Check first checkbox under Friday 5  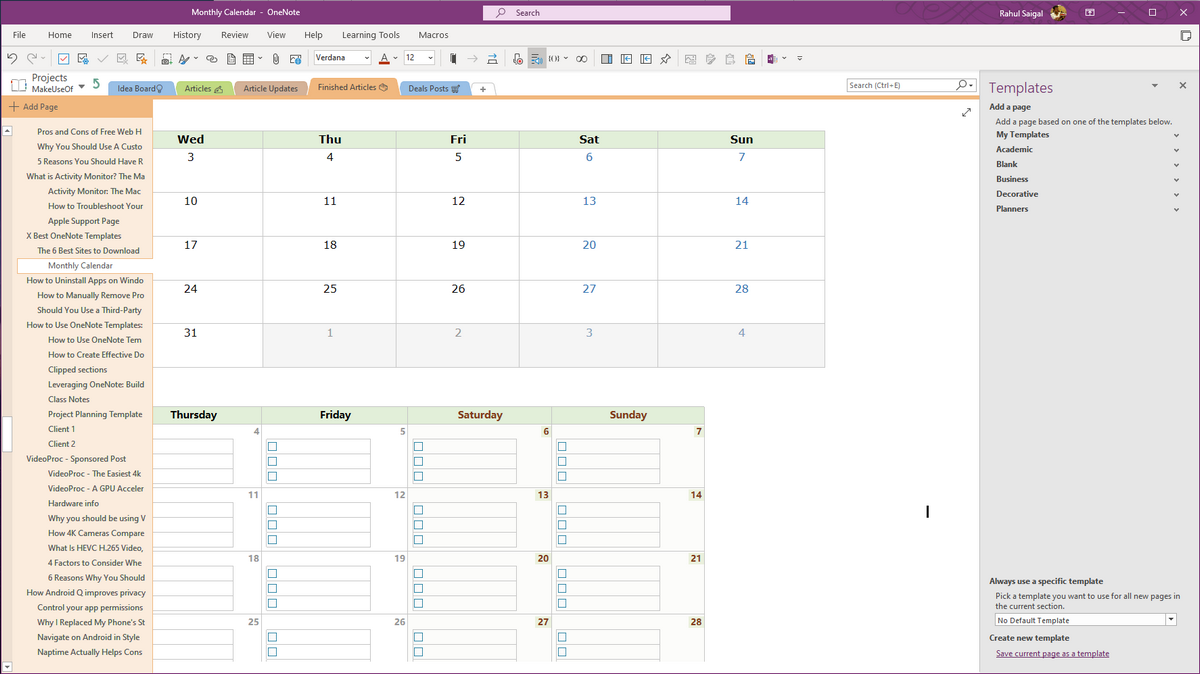point(272,446)
